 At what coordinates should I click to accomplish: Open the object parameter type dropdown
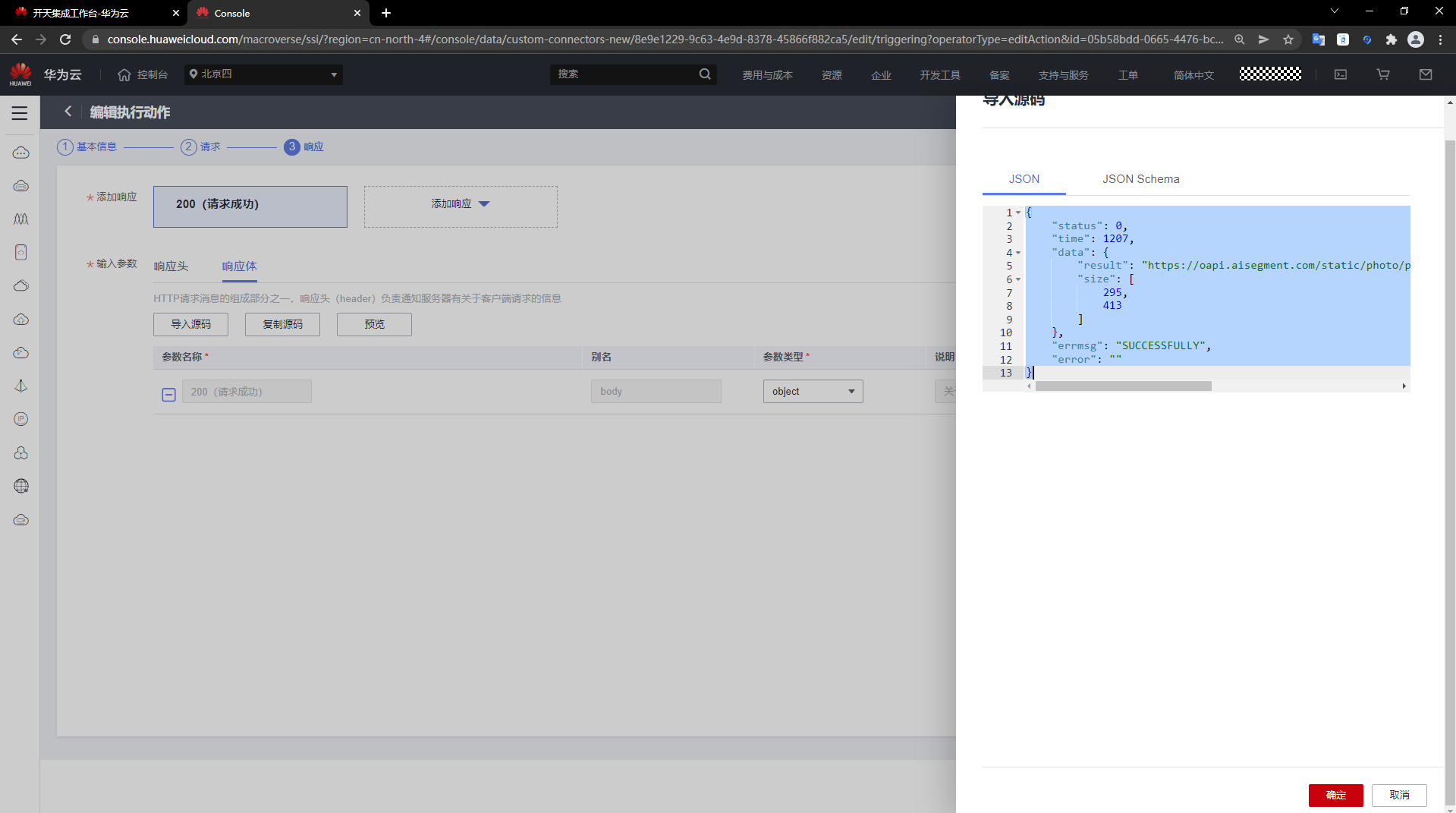813,391
